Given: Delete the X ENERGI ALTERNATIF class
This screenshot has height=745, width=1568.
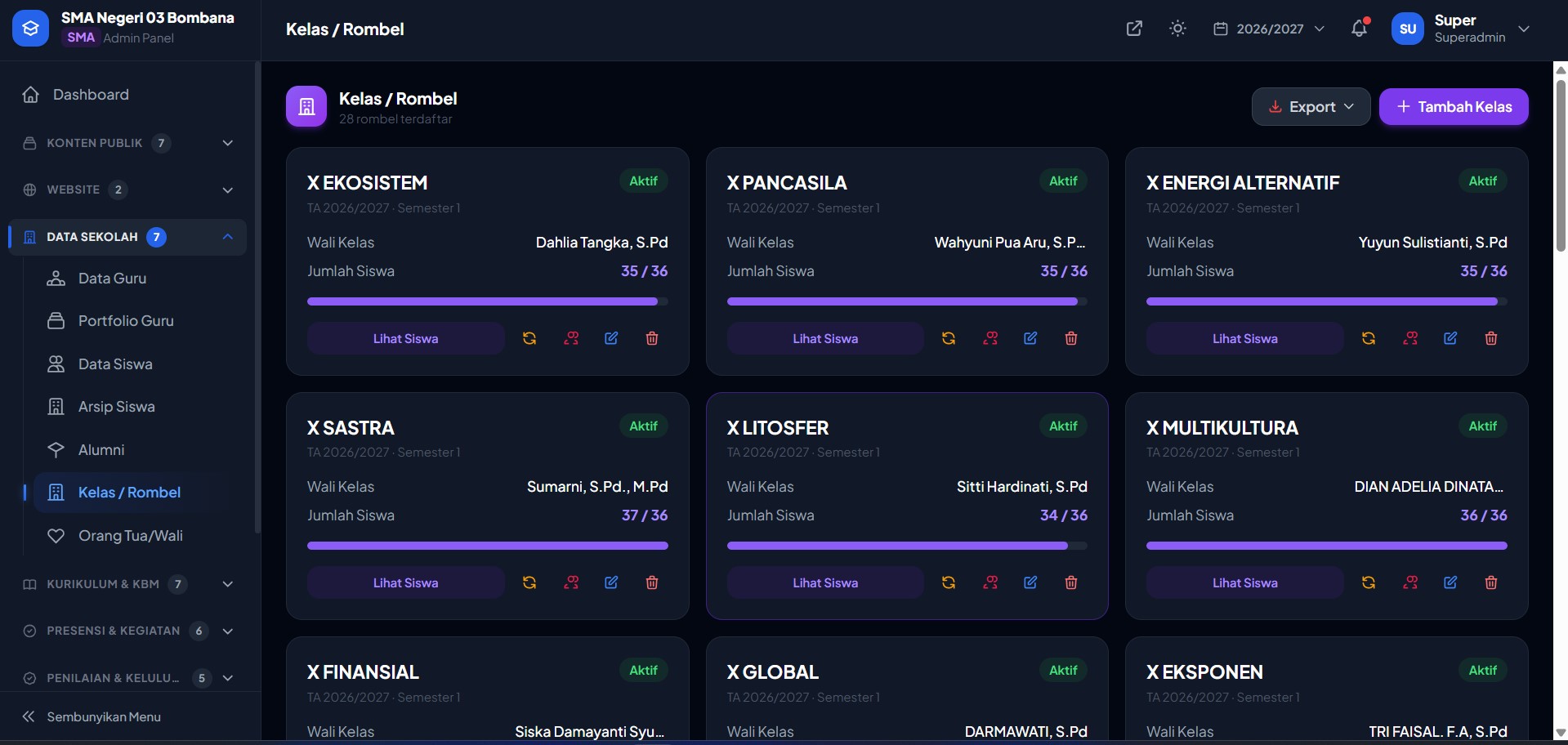Looking at the screenshot, I should pyautogui.click(x=1491, y=338).
